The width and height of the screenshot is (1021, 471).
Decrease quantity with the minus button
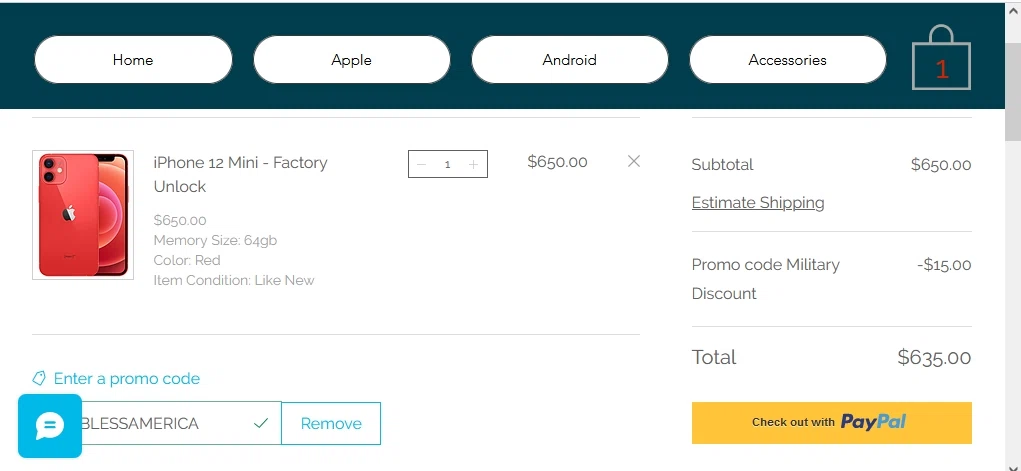[421, 164]
